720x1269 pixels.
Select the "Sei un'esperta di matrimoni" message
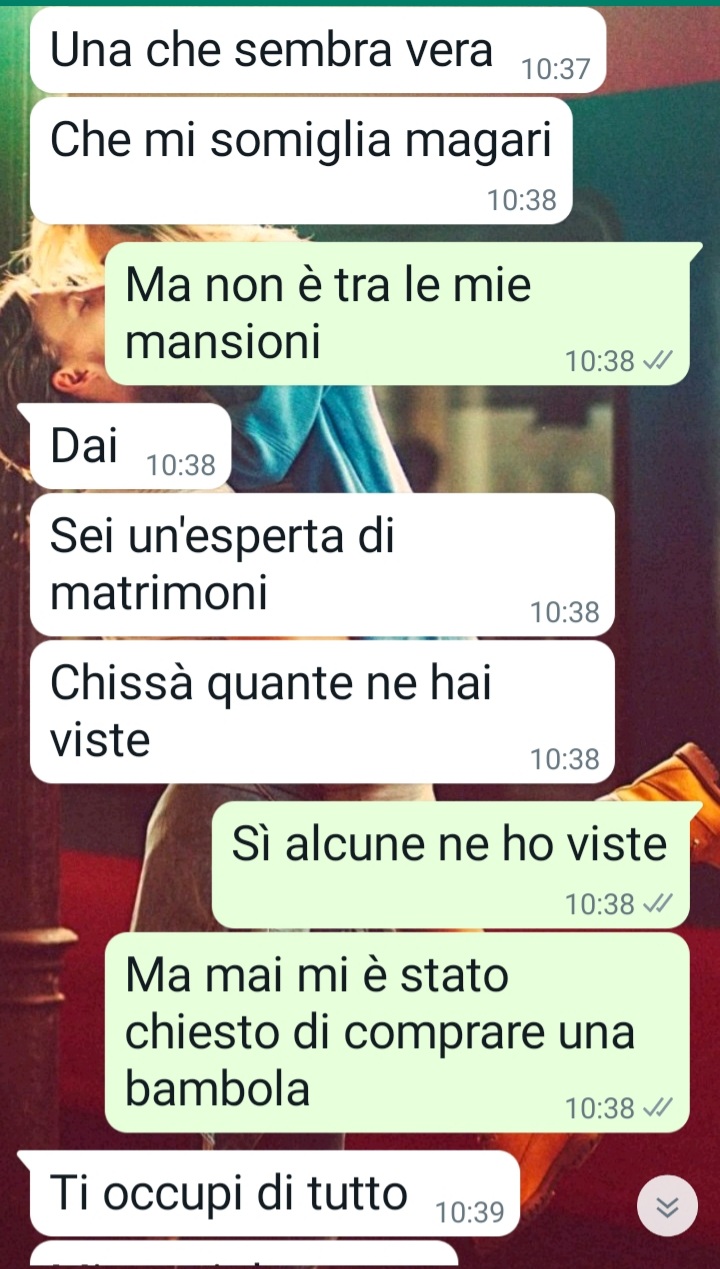coord(322,565)
